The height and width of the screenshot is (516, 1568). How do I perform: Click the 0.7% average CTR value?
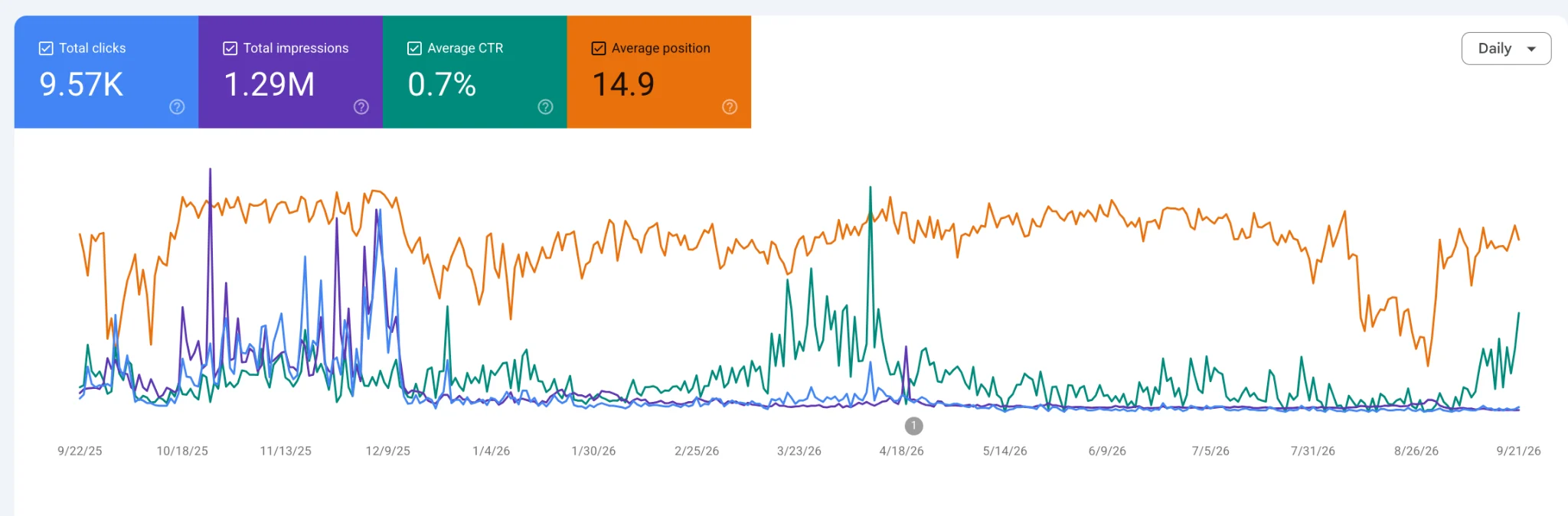442,84
